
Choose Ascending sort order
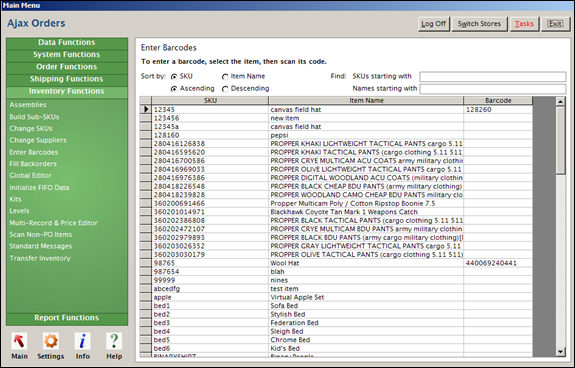point(174,89)
